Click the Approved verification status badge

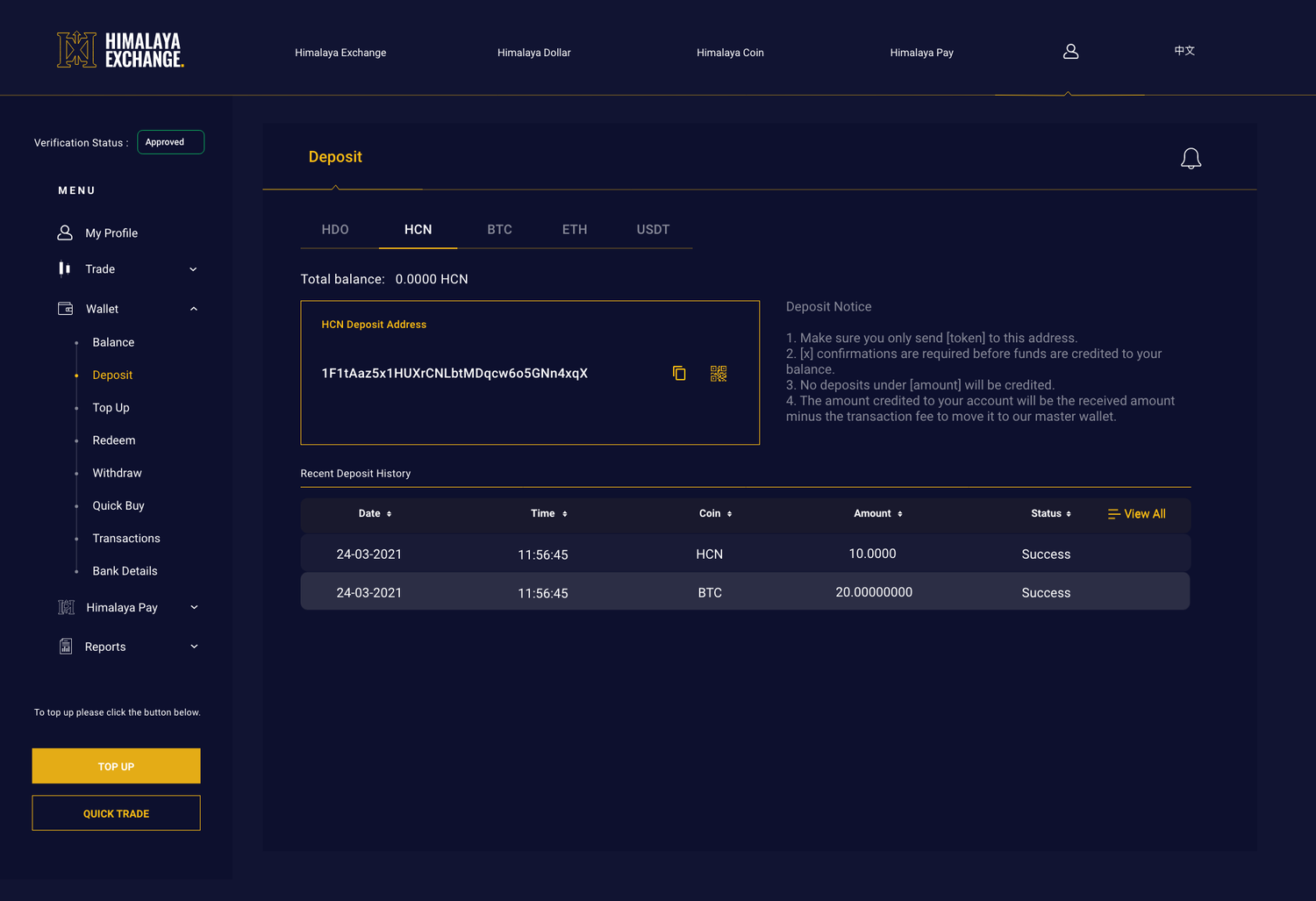[x=171, y=142]
